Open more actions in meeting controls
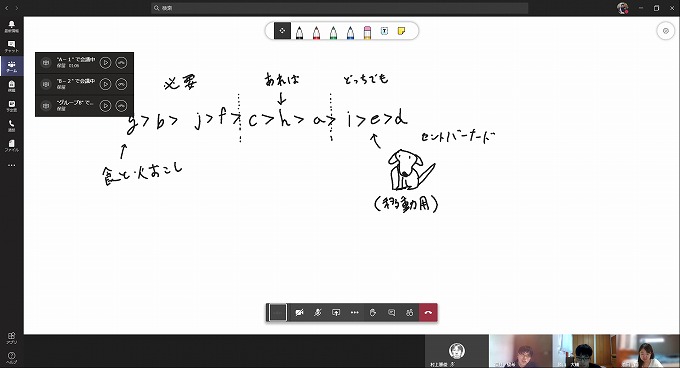Image resolution: width=680 pixels, height=368 pixels. click(354, 313)
